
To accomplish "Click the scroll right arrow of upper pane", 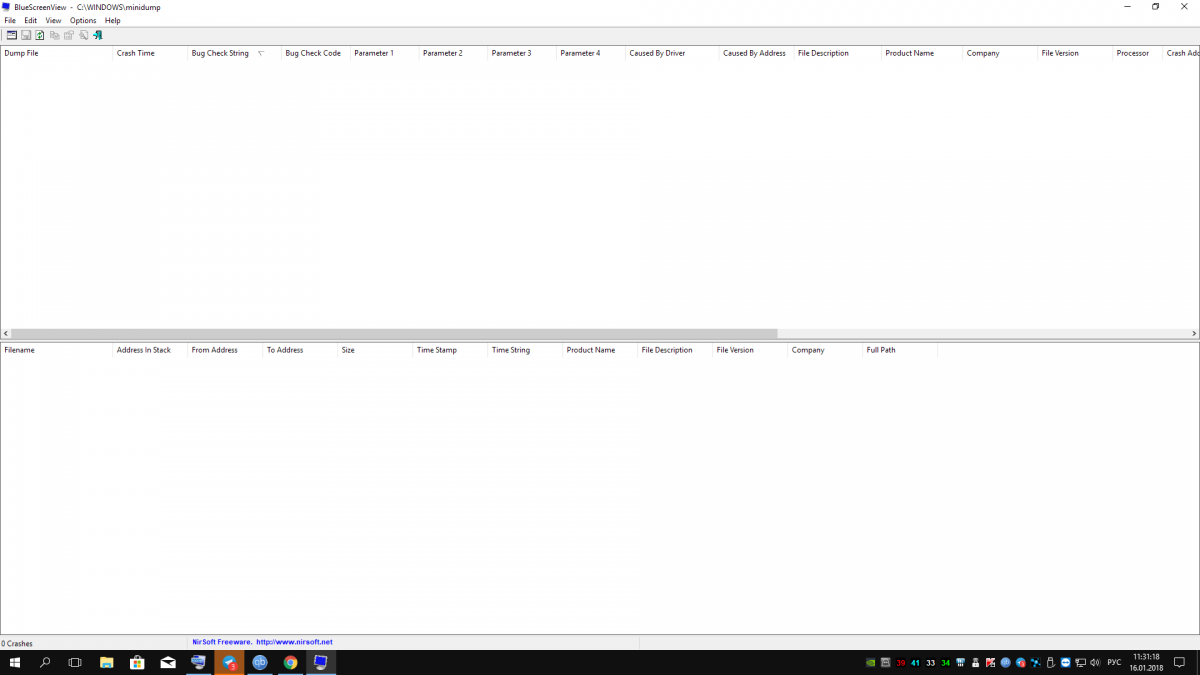I will (1194, 334).
